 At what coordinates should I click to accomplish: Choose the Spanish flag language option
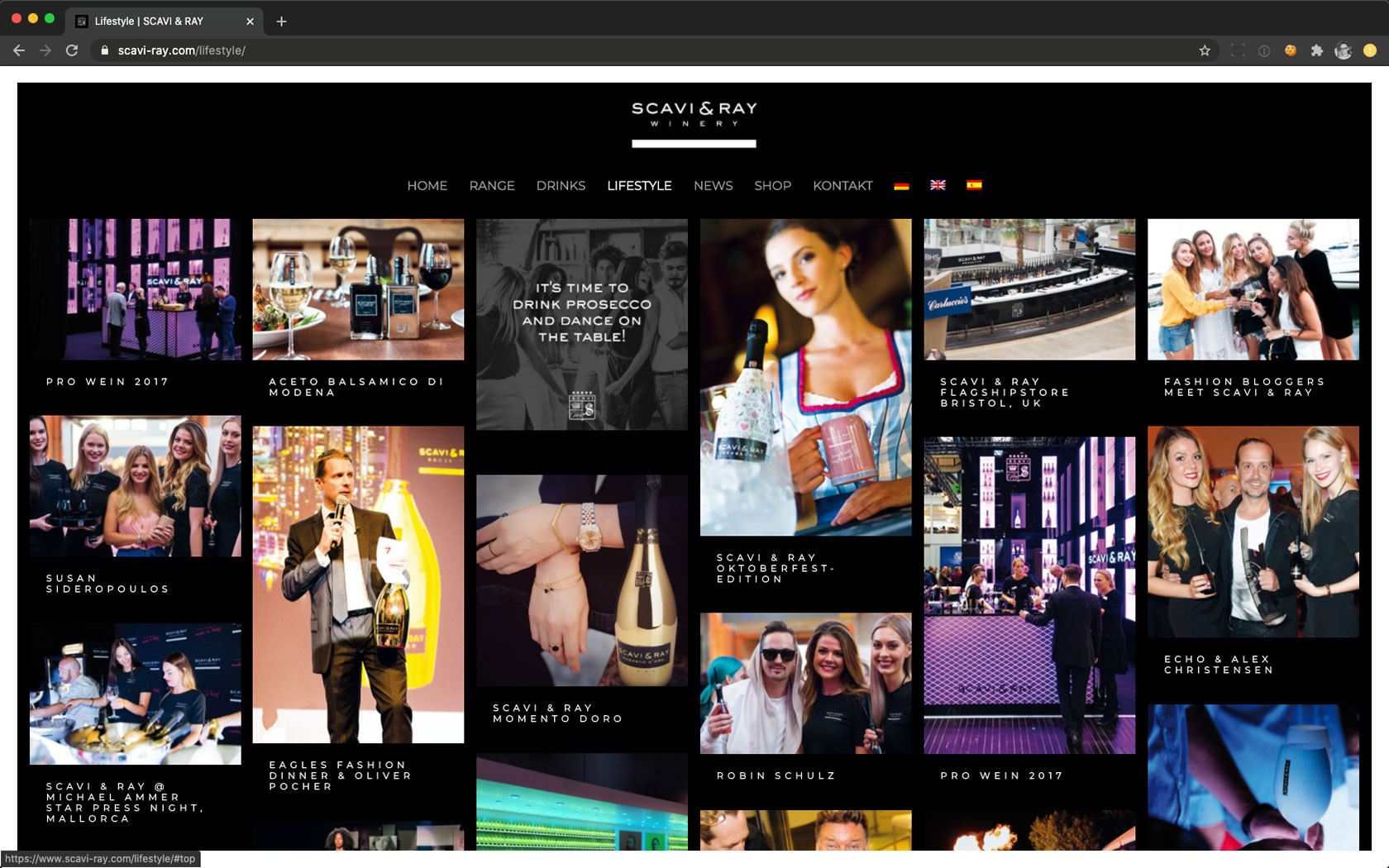click(x=974, y=185)
